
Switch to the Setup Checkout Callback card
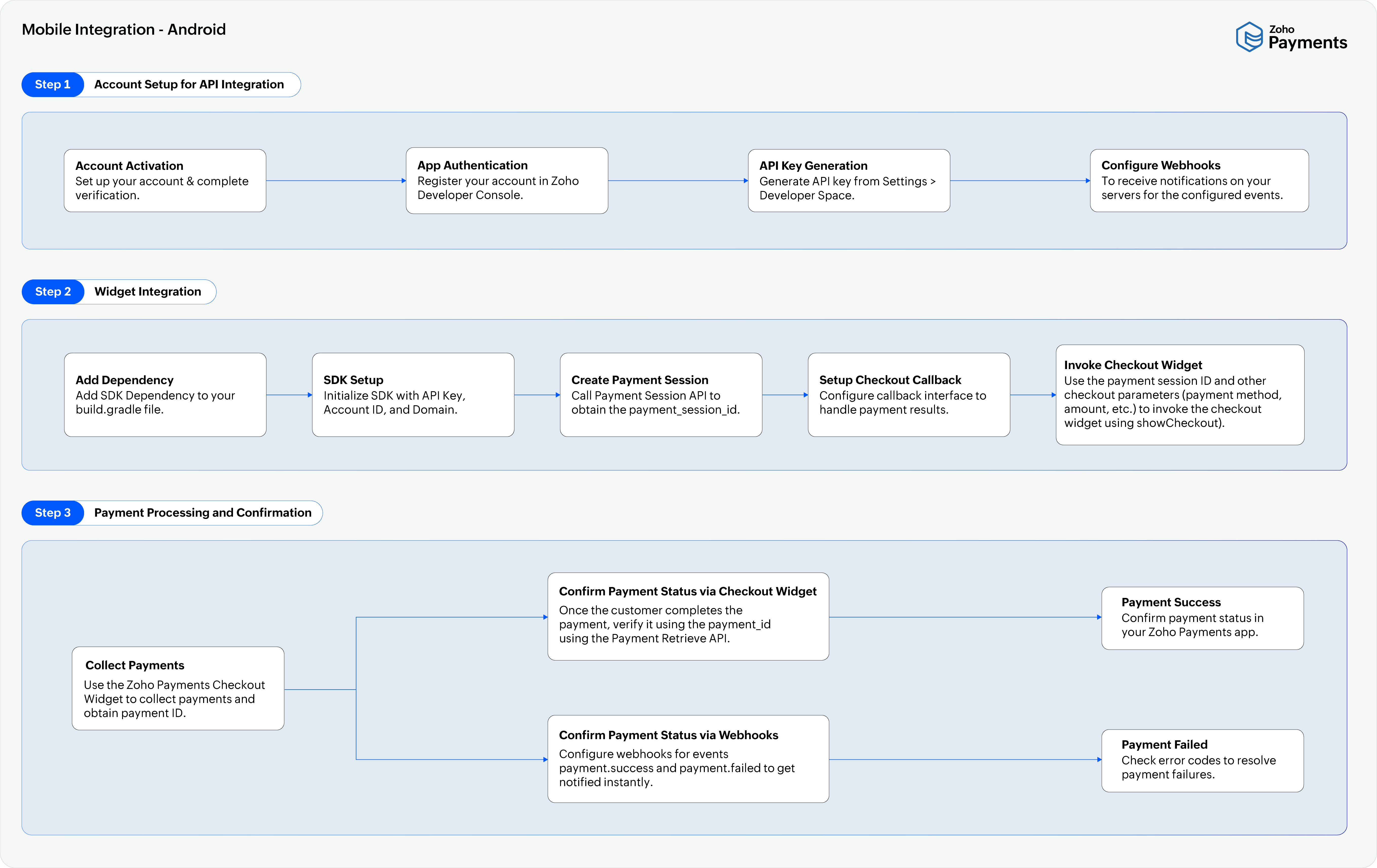point(909,394)
